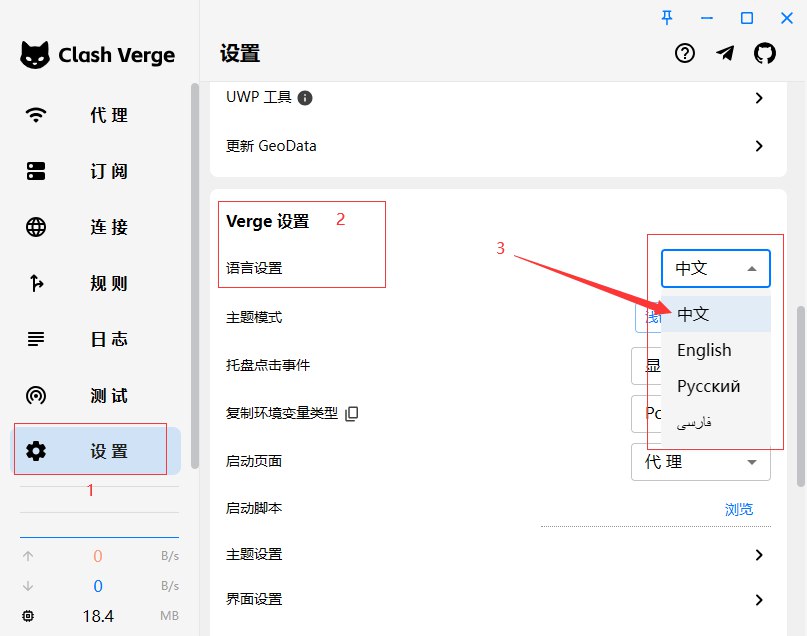Choose Русский in the language list
The width and height of the screenshot is (807, 636).
click(708, 386)
